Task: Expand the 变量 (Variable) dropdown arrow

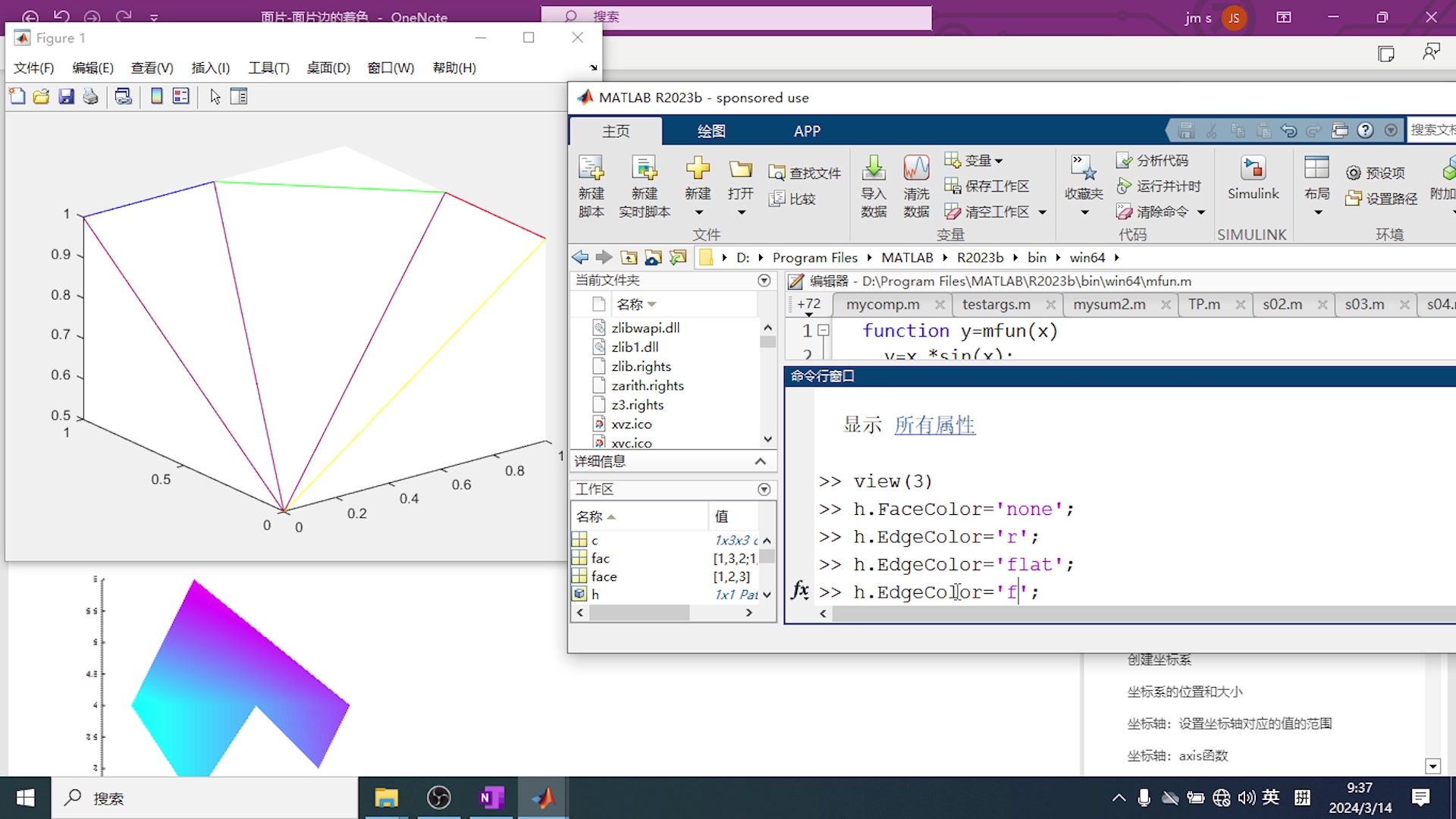Action: pos(999,161)
